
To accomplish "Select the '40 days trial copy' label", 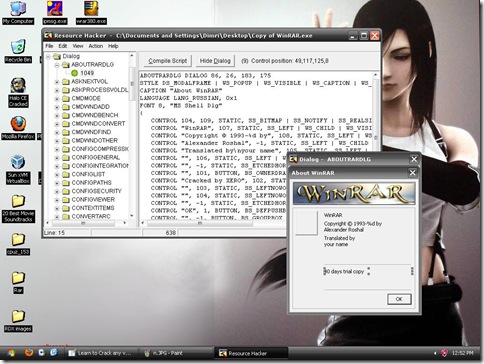I will 344,271.
